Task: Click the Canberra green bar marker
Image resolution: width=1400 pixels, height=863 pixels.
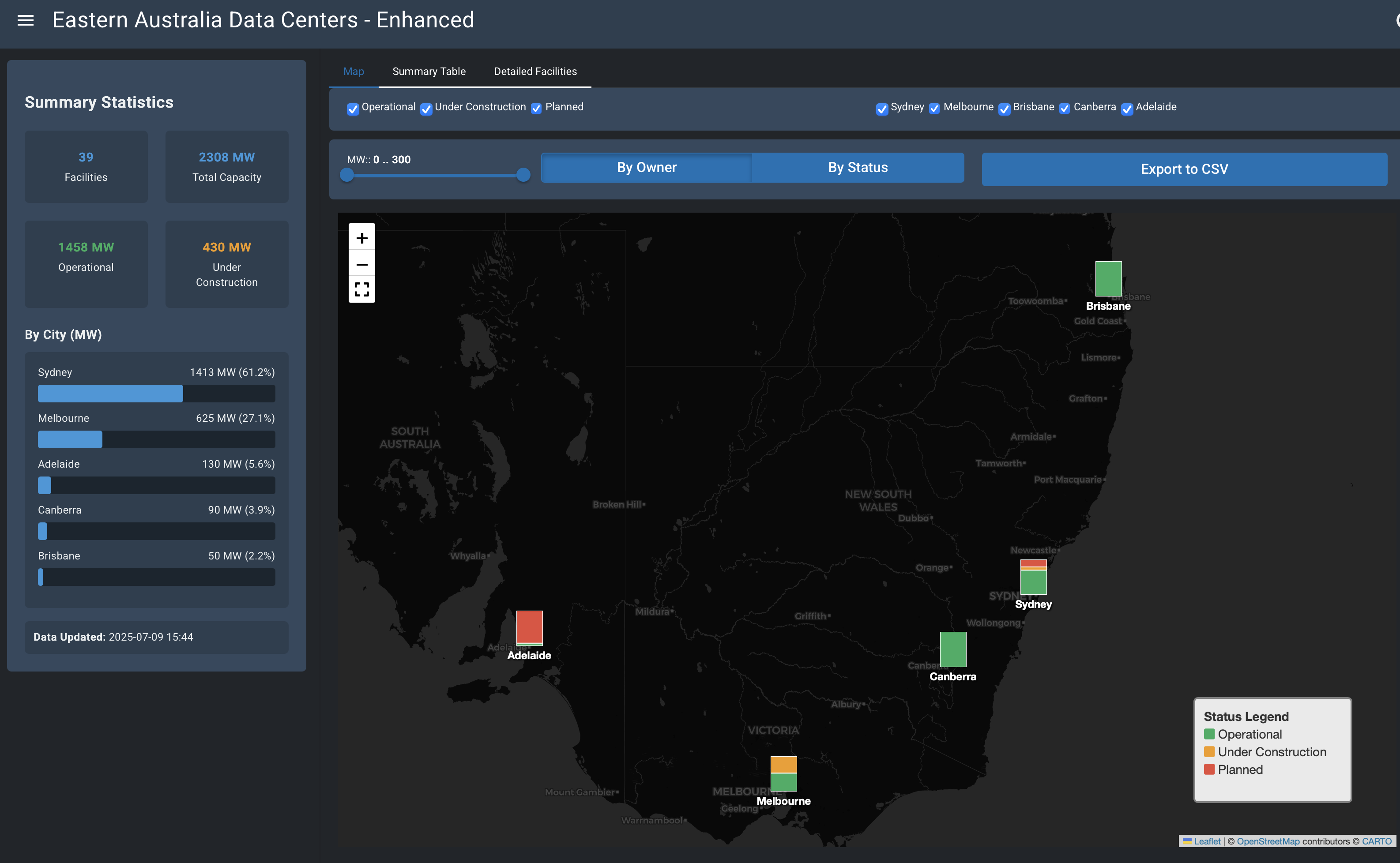Action: [x=952, y=649]
